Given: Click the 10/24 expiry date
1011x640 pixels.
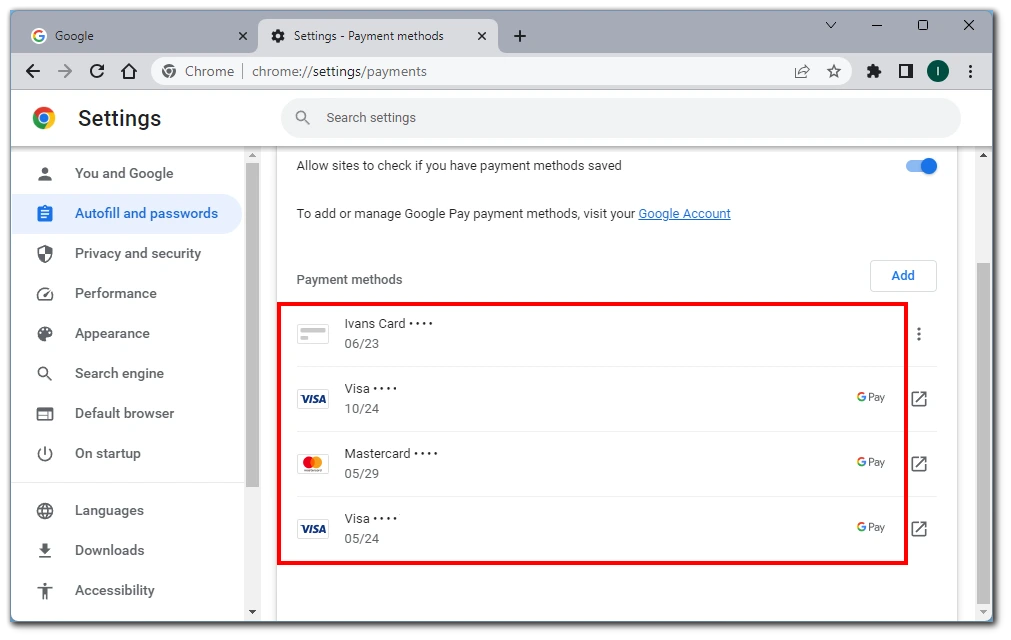Looking at the screenshot, I should pos(362,409).
